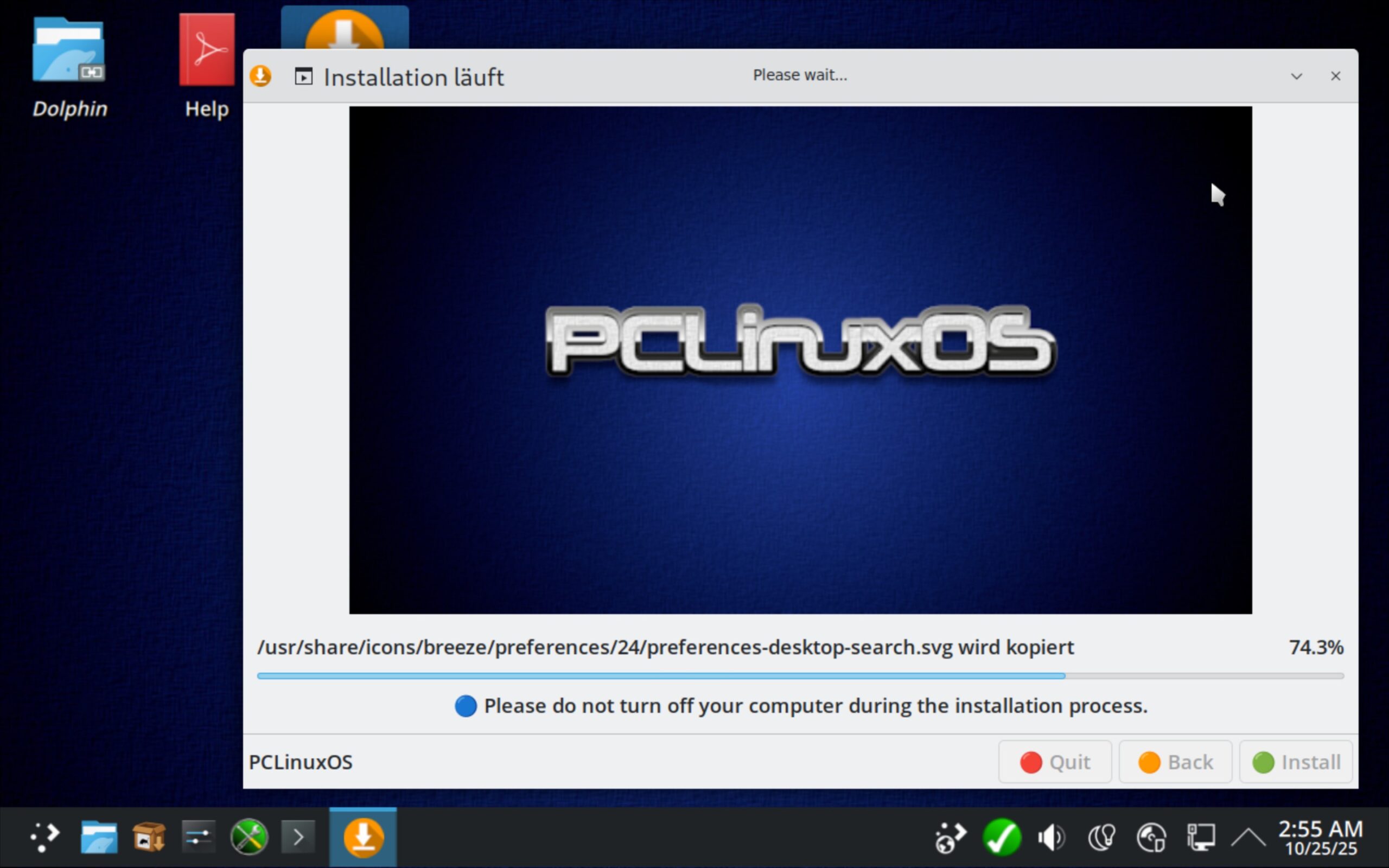1389x868 pixels.
Task: Open PCLinuxOS Control Center wrench icon
Action: point(249,837)
